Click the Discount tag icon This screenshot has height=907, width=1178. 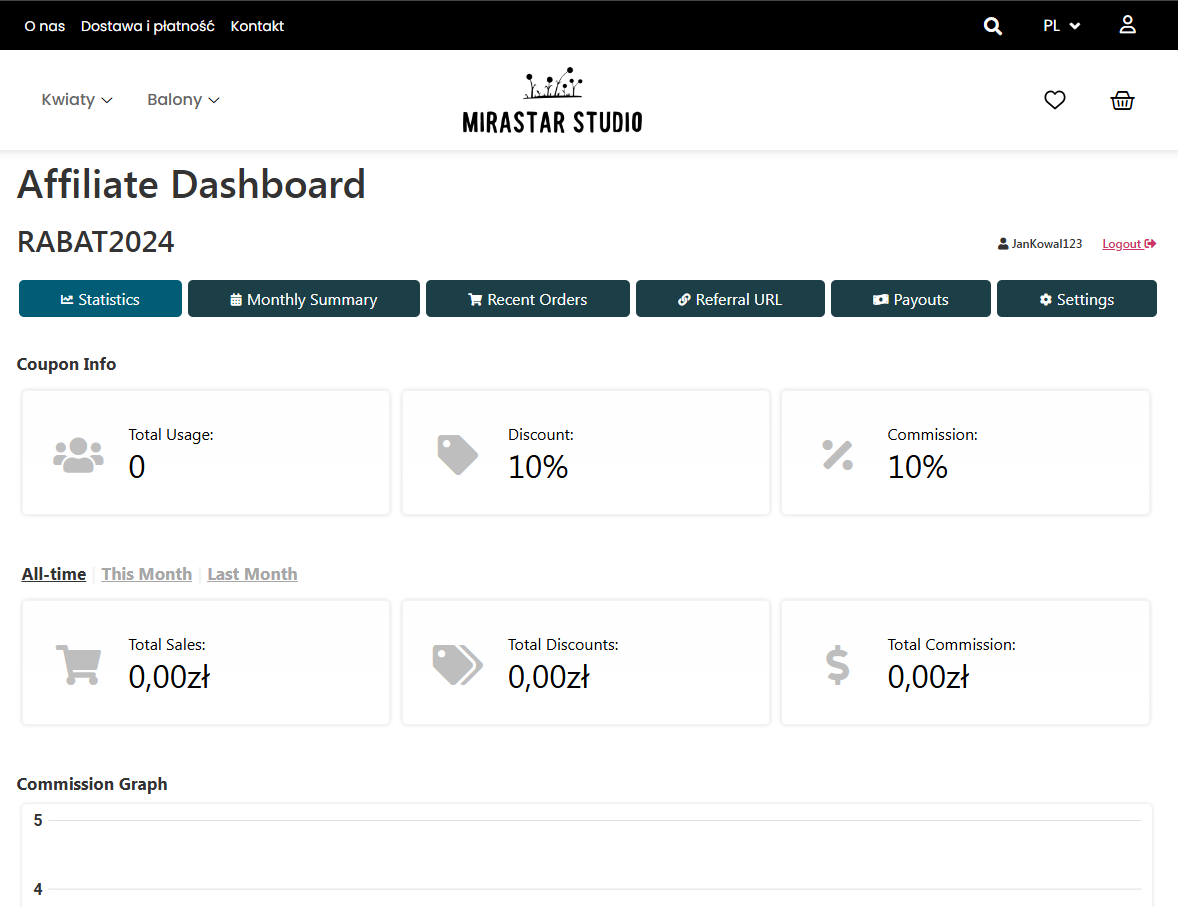point(458,455)
